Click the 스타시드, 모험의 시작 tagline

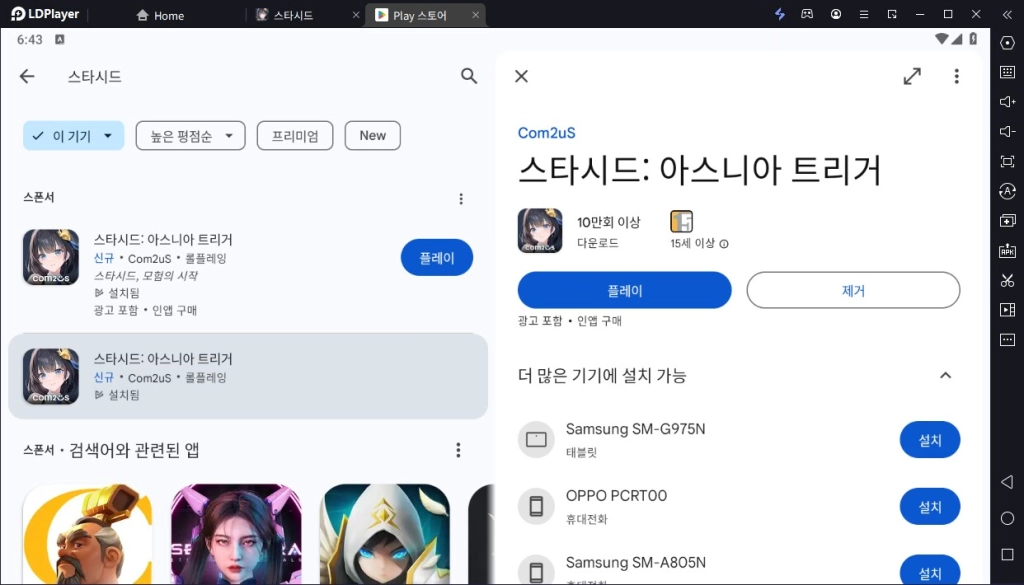point(146,276)
